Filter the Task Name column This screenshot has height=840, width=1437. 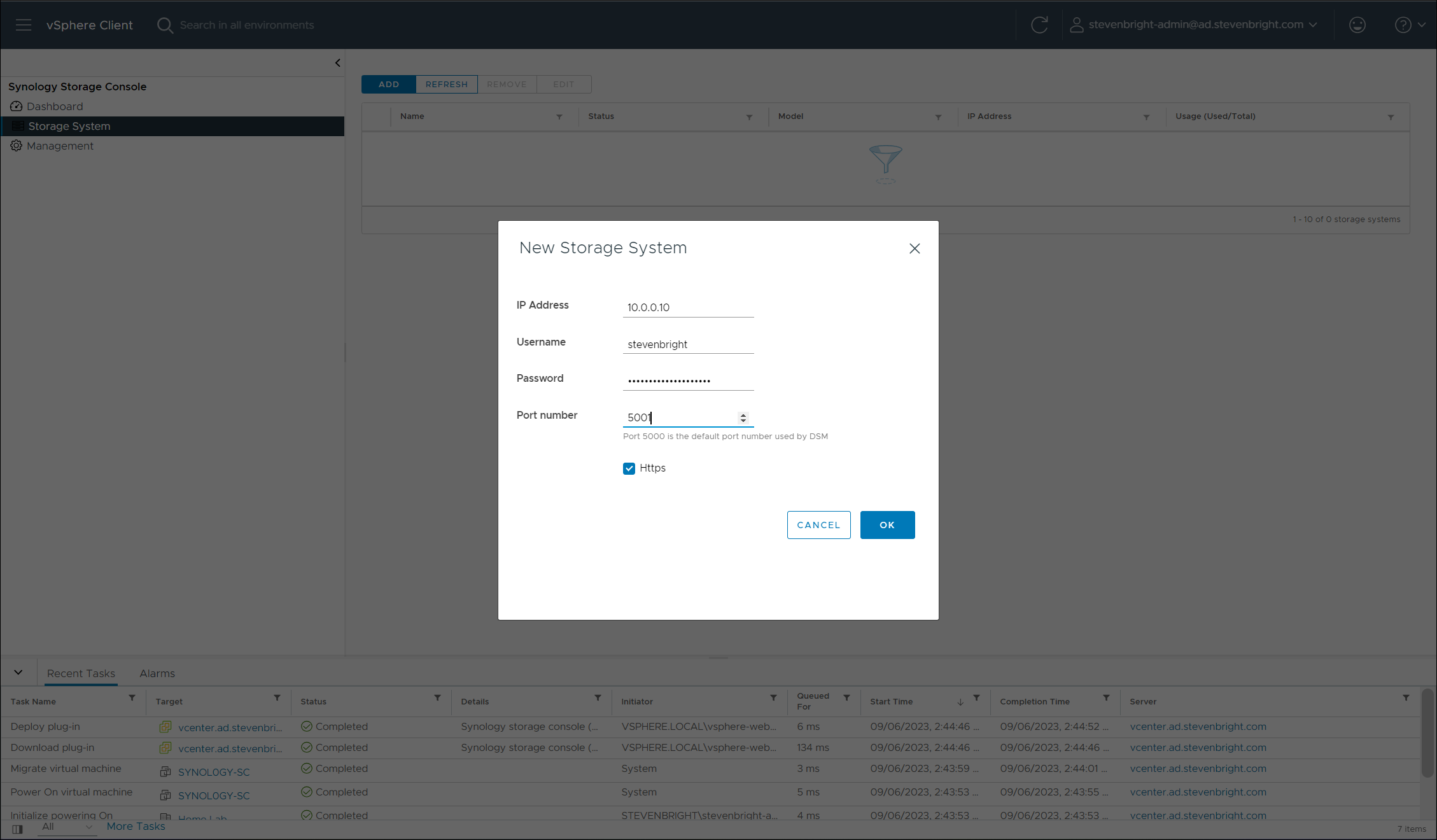click(x=132, y=698)
